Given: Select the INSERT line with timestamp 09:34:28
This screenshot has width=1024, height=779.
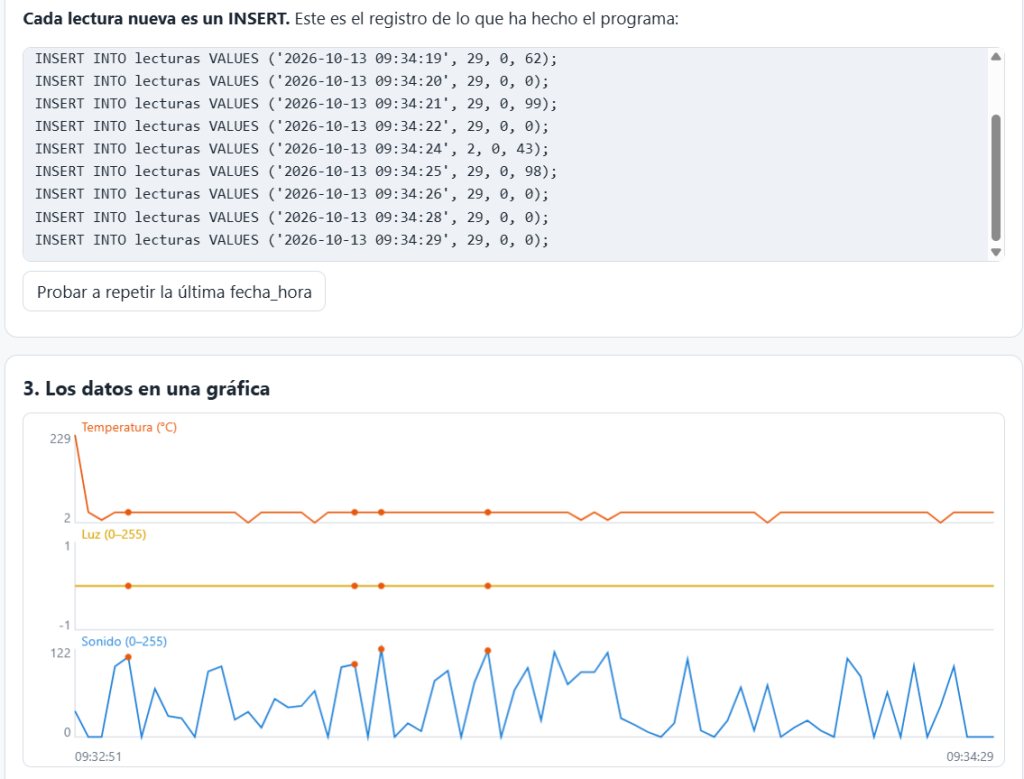Looking at the screenshot, I should click(x=292, y=217).
